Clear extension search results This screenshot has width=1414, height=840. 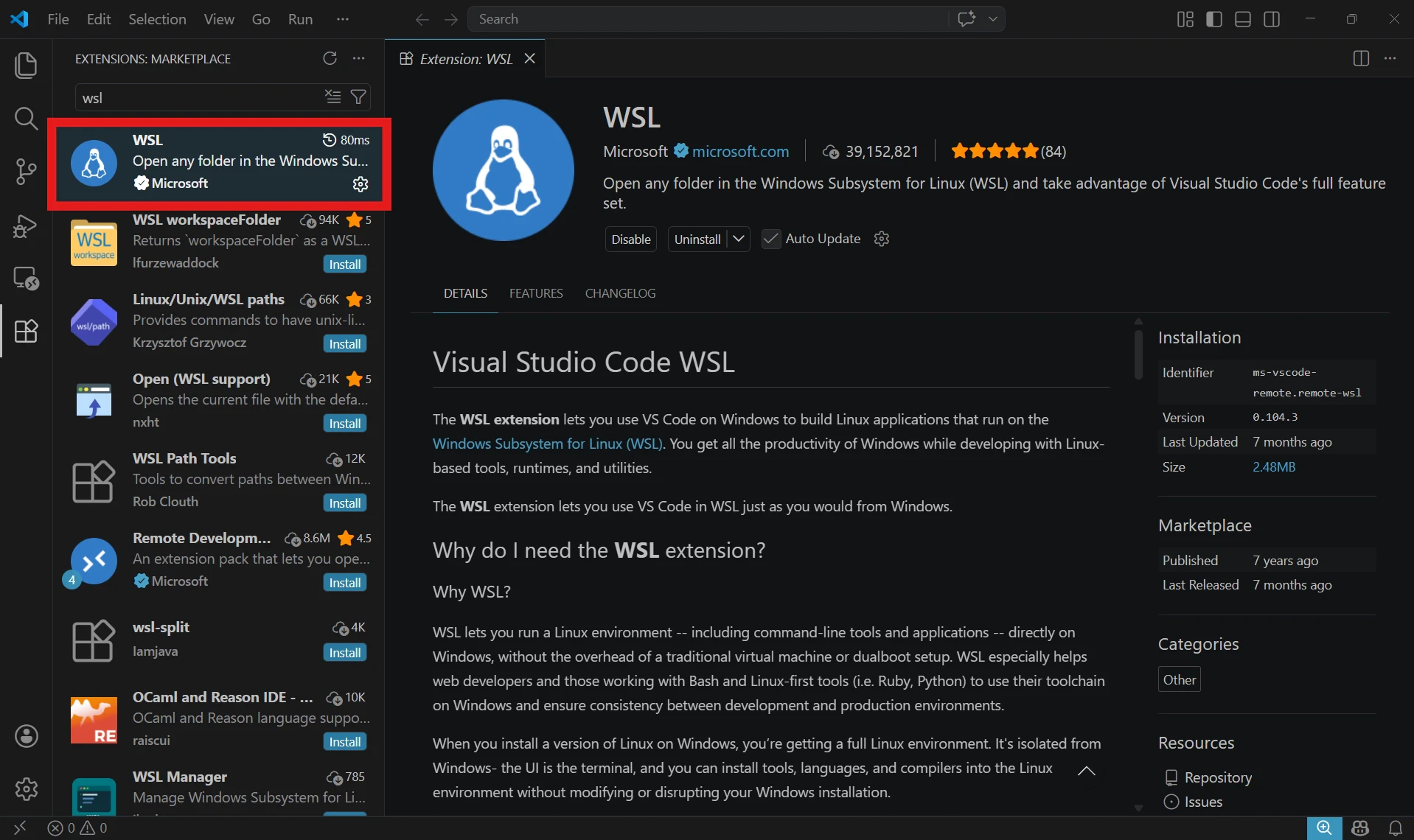tap(333, 97)
